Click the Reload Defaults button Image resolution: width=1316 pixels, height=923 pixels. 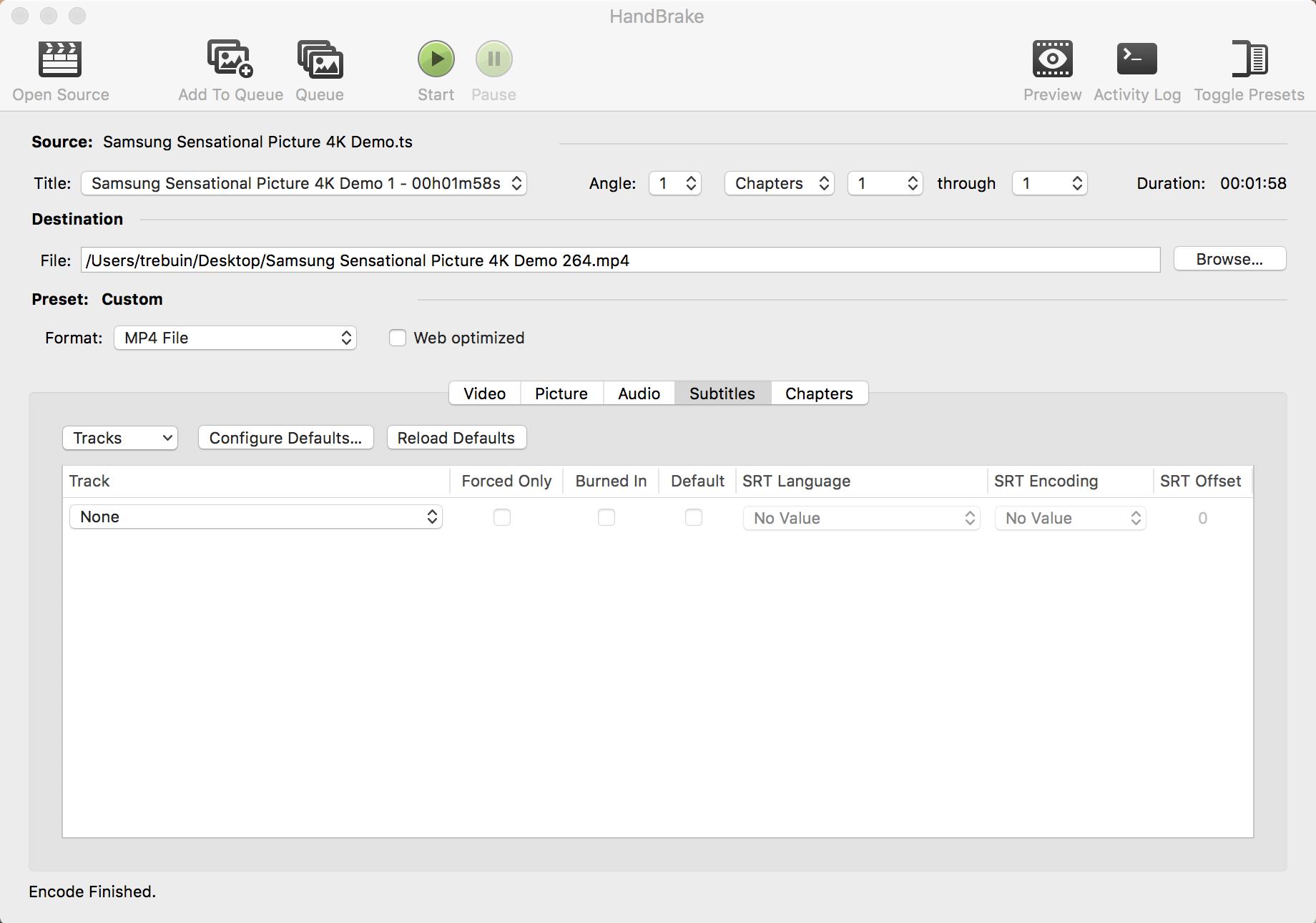[456, 438]
